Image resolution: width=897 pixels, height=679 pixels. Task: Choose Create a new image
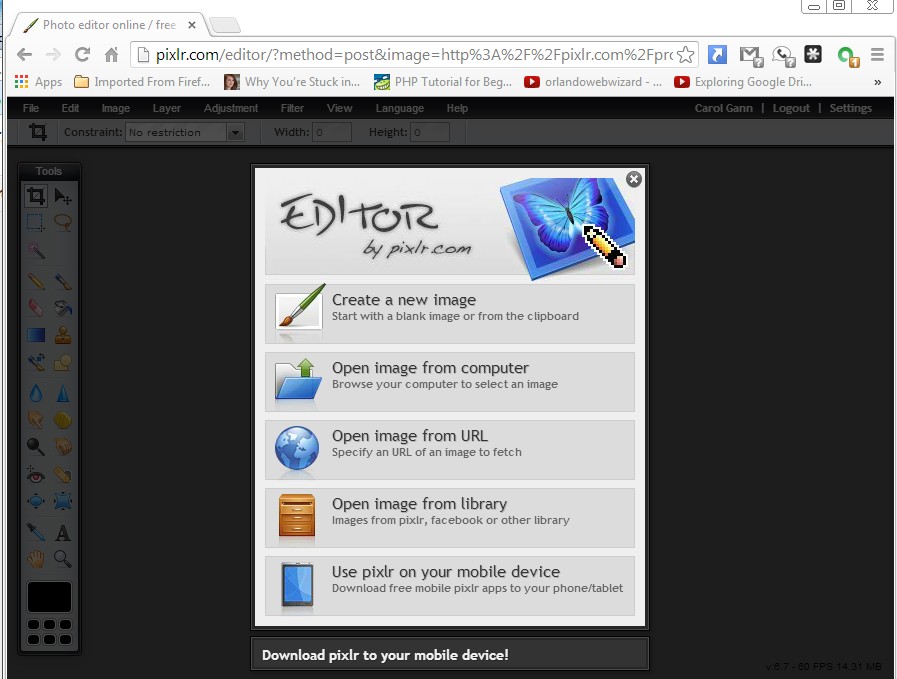[450, 313]
